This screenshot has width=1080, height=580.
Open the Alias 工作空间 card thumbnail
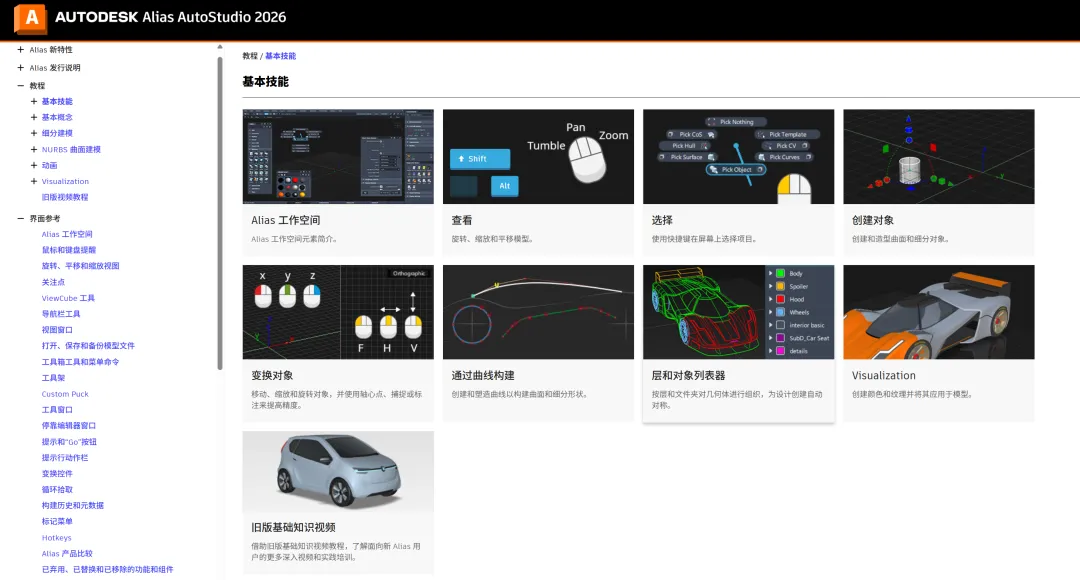tap(338, 156)
